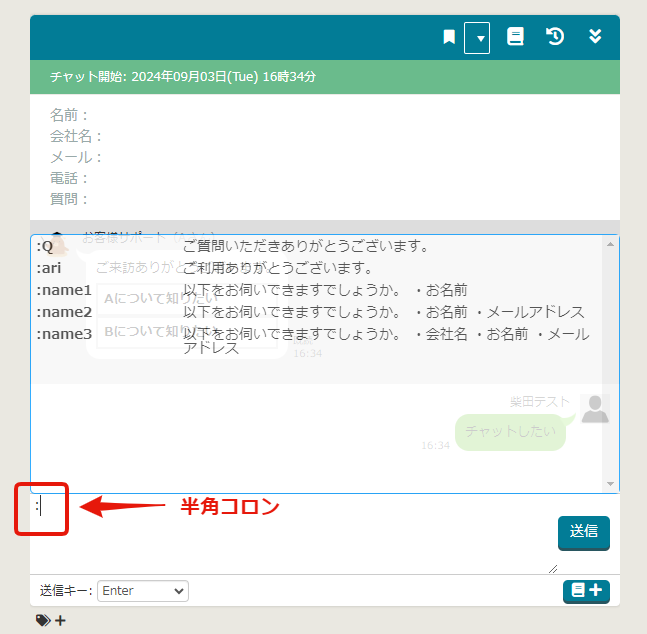Select the :Q canned response suggestion
Image resolution: width=647 pixels, height=634 pixels.
(x=300, y=247)
